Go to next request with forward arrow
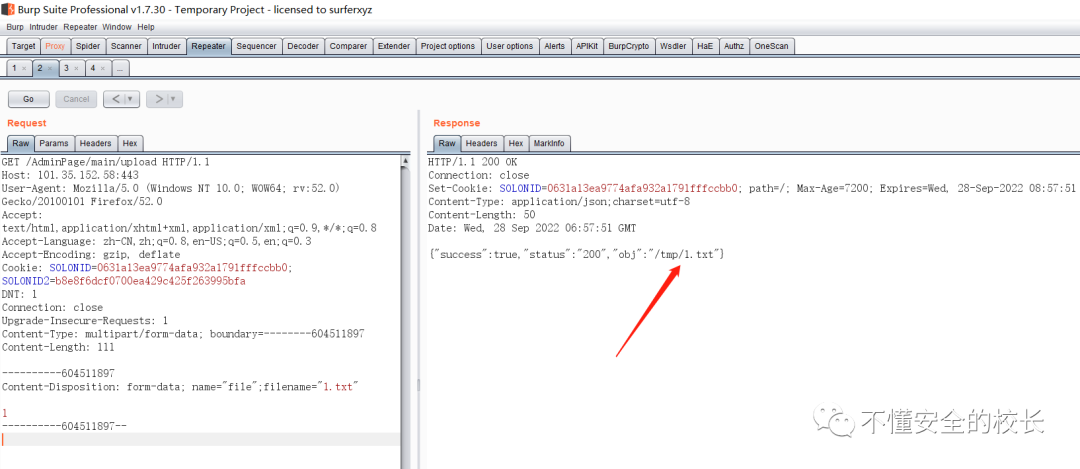Viewport: 1080px width, 469px height. coord(158,99)
